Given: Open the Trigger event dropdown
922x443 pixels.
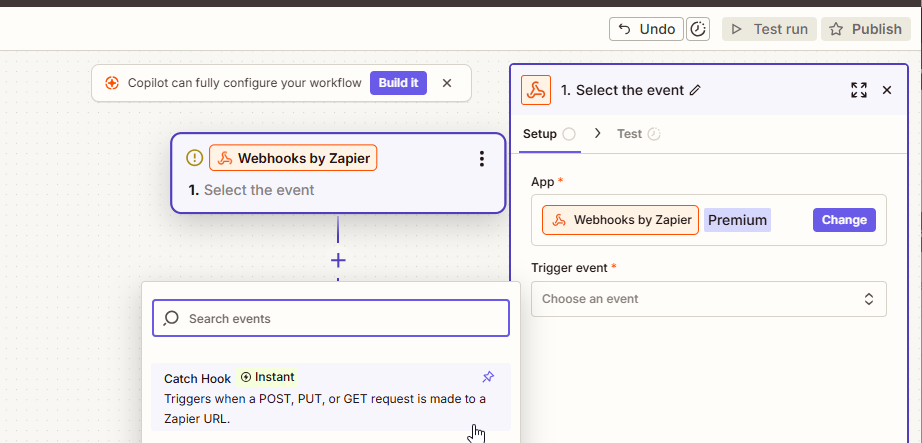Looking at the screenshot, I should (708, 299).
